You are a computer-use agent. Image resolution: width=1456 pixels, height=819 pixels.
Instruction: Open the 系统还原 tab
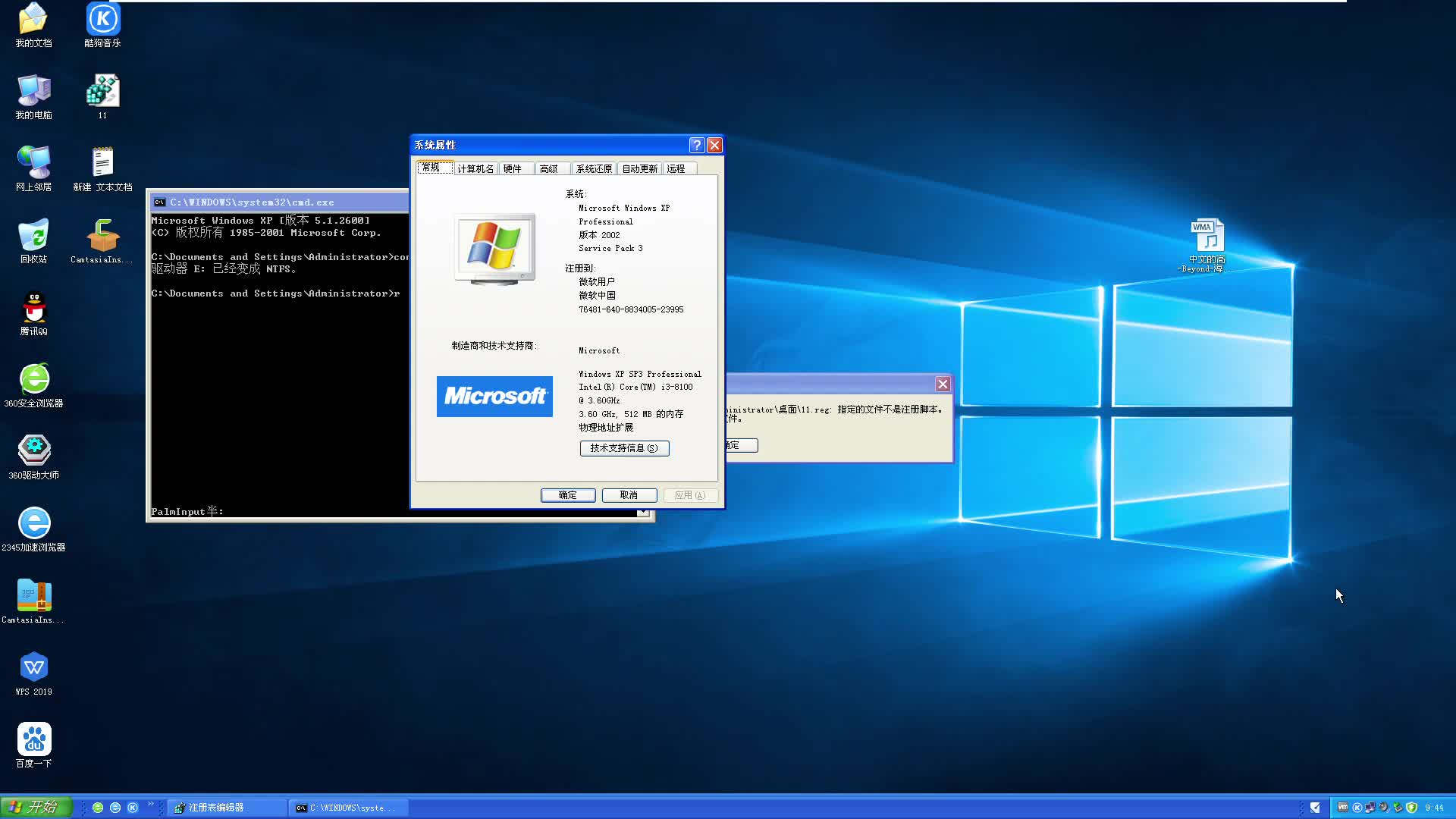click(x=594, y=168)
